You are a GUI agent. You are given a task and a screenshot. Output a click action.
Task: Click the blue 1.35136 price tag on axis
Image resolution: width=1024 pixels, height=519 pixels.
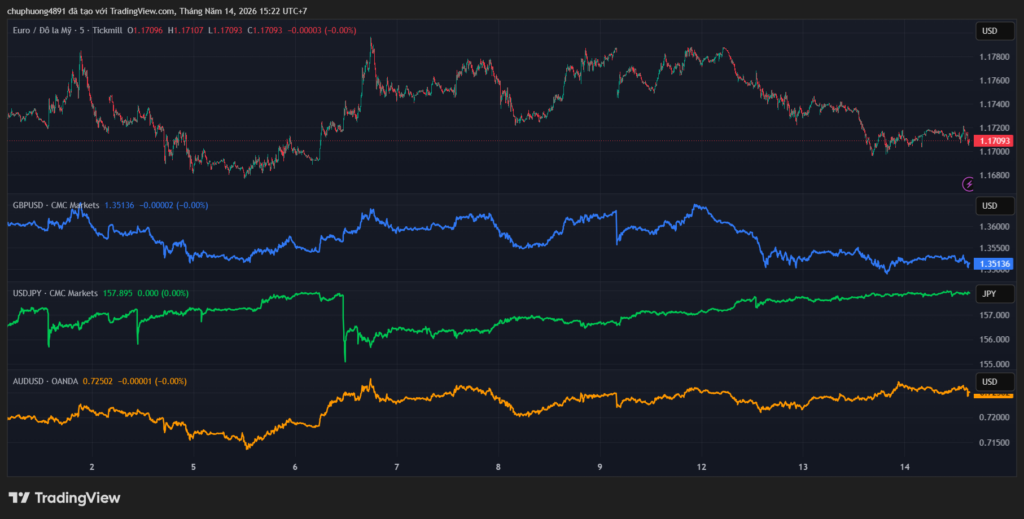pyautogui.click(x=993, y=264)
